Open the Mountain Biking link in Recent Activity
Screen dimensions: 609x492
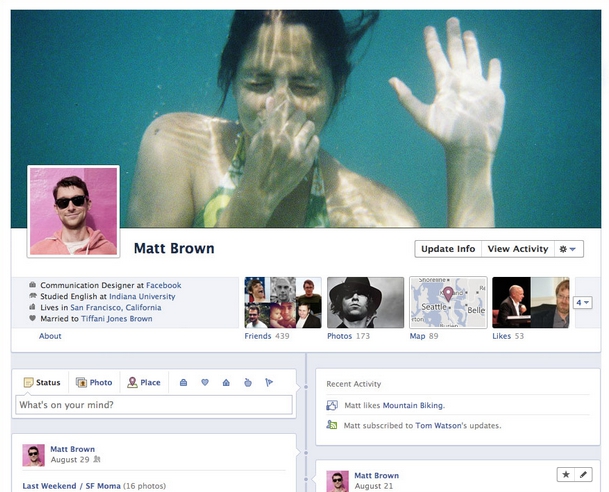pos(413,405)
